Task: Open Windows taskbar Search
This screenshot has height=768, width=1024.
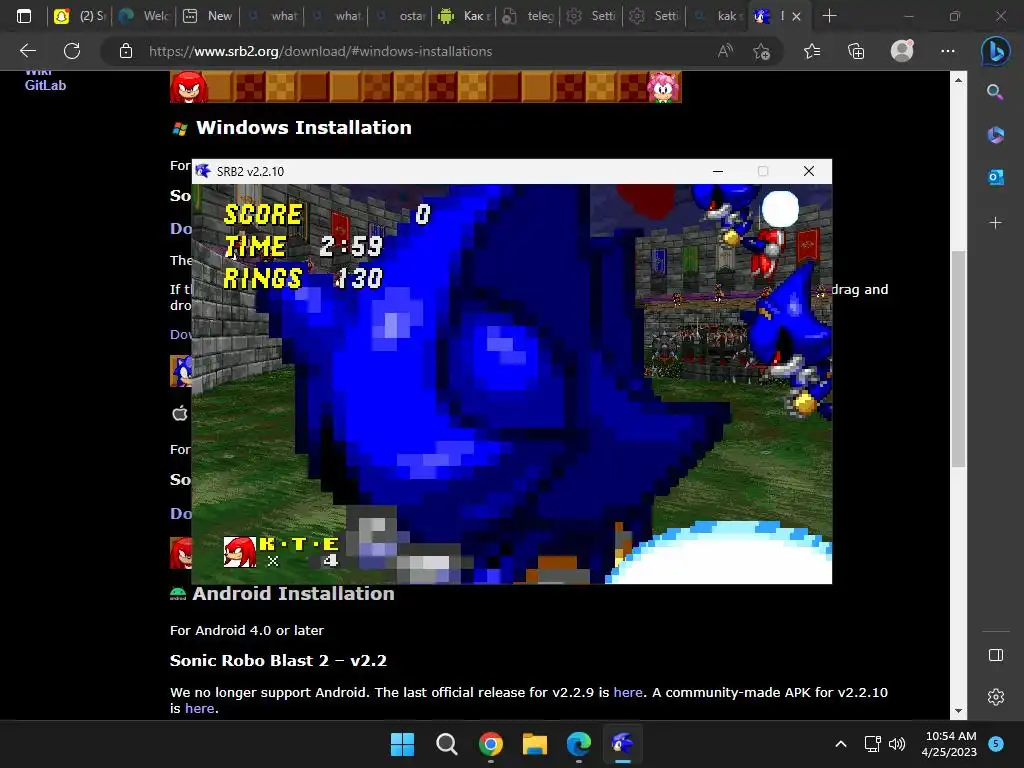Action: [447, 744]
